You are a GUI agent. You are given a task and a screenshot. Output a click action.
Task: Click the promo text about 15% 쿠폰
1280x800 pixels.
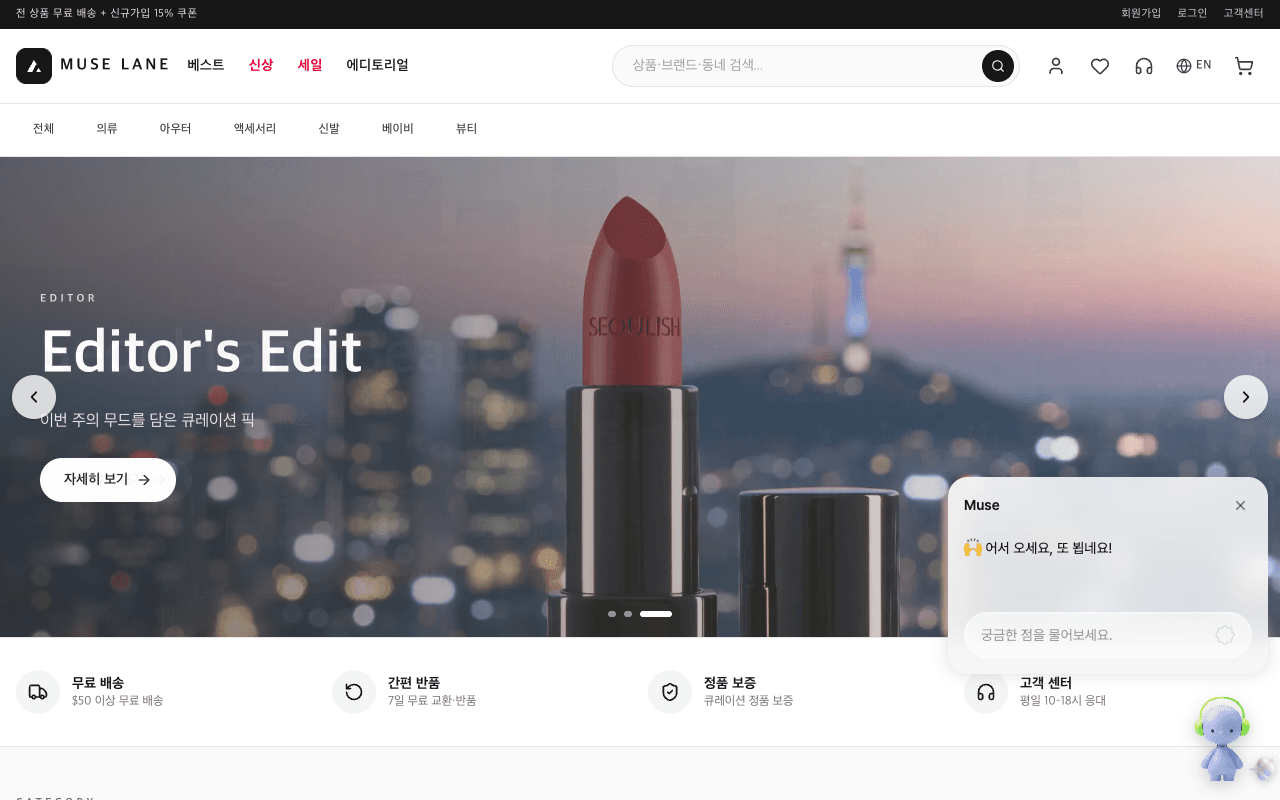[107, 13]
